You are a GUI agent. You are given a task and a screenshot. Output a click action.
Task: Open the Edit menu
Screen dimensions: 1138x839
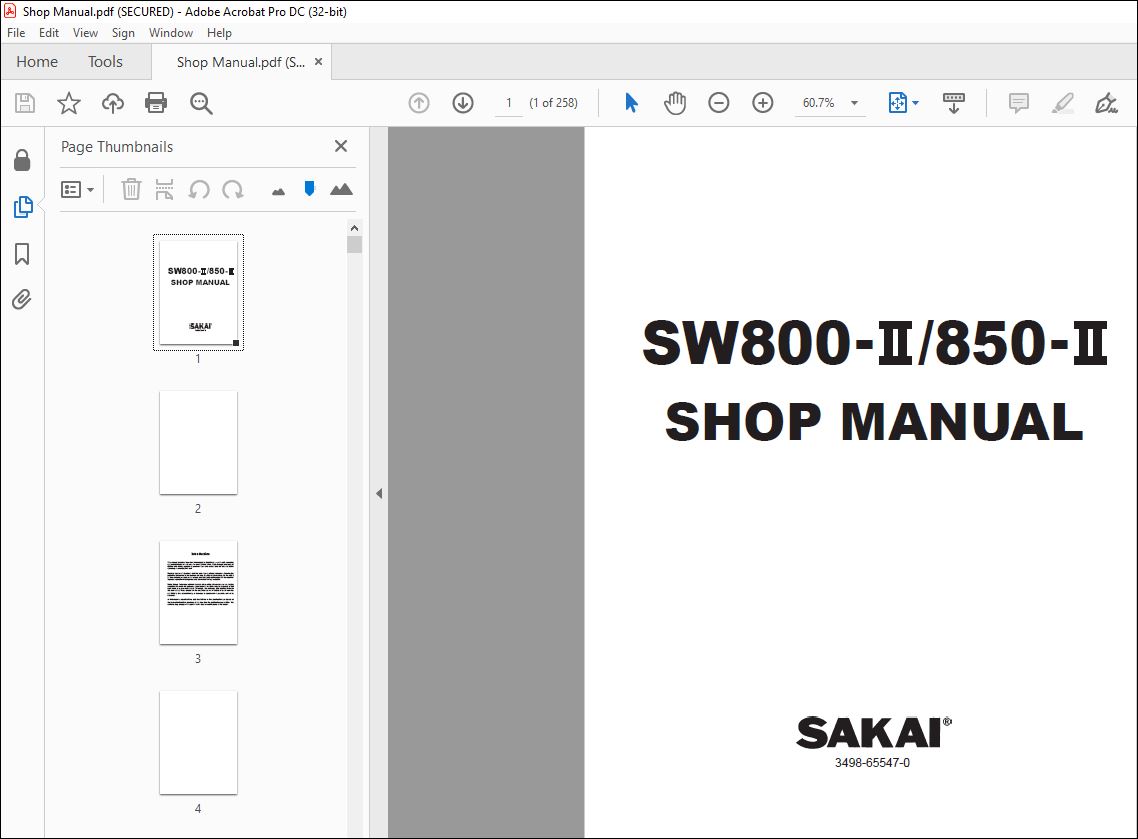click(49, 33)
